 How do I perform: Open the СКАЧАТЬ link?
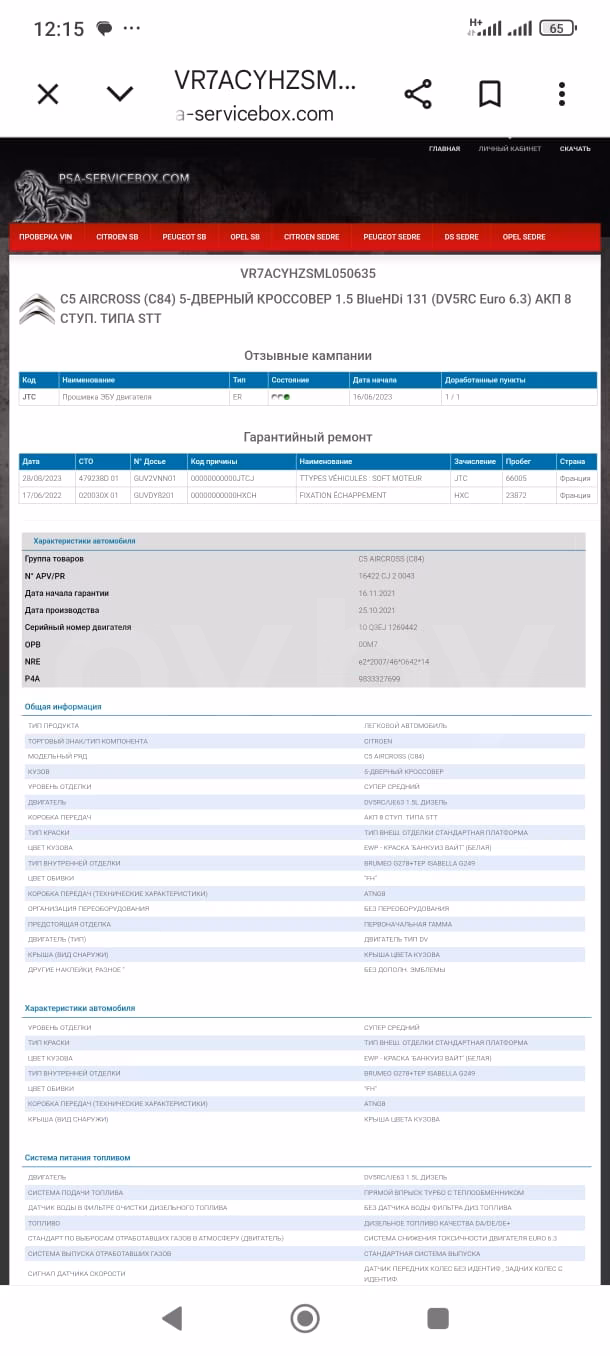tap(575, 149)
